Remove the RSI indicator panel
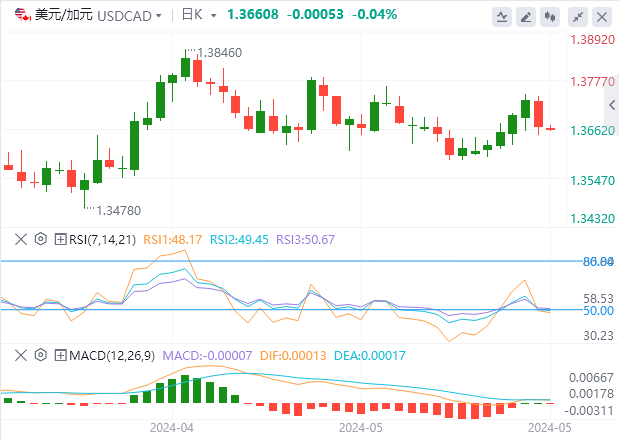The image size is (619, 441). coord(21,239)
